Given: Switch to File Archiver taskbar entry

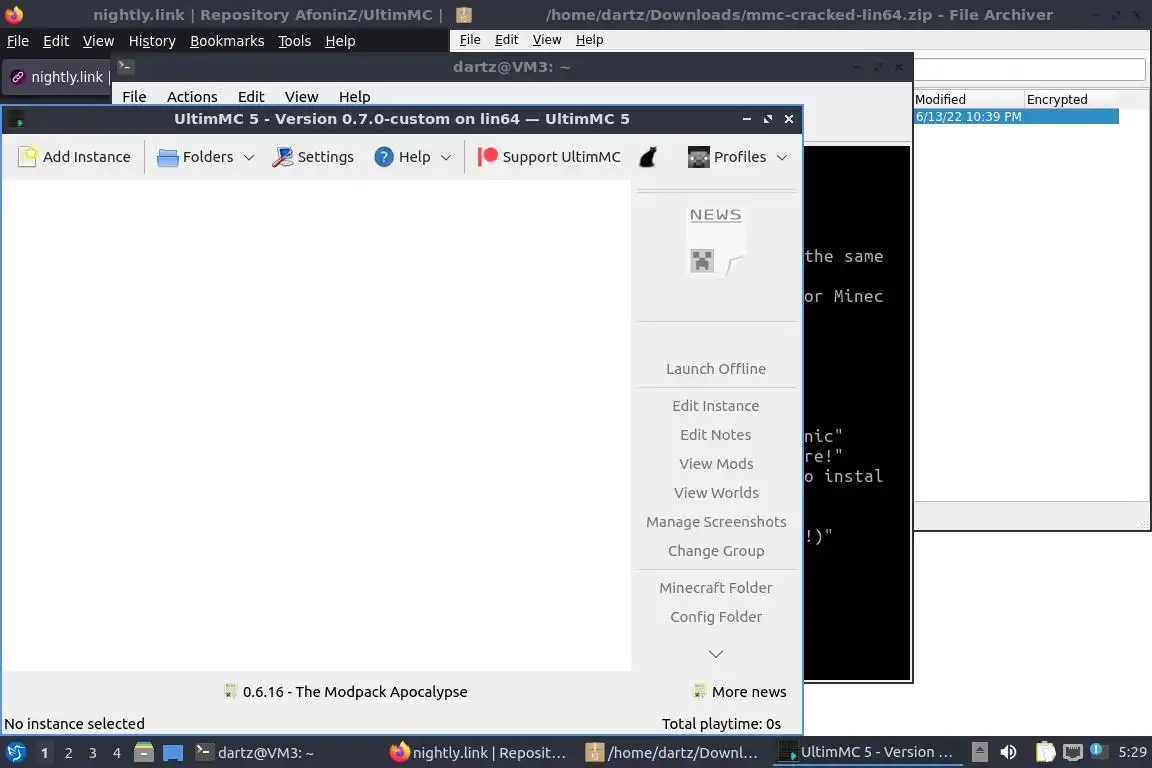Looking at the screenshot, I should [x=672, y=753].
